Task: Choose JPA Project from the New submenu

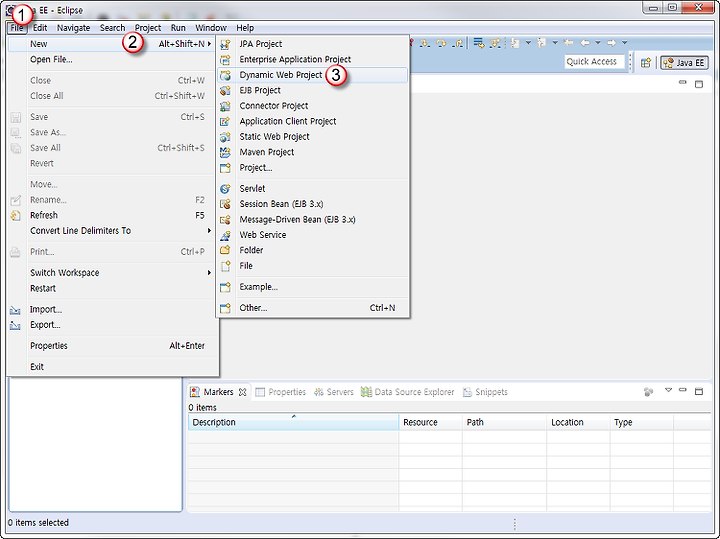Action: click(x=312, y=44)
